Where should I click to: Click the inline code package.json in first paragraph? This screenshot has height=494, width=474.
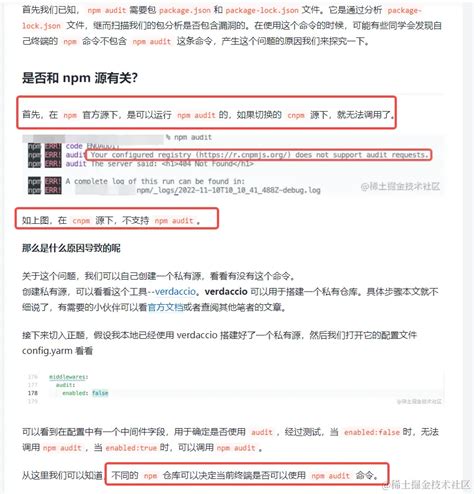[x=185, y=10]
